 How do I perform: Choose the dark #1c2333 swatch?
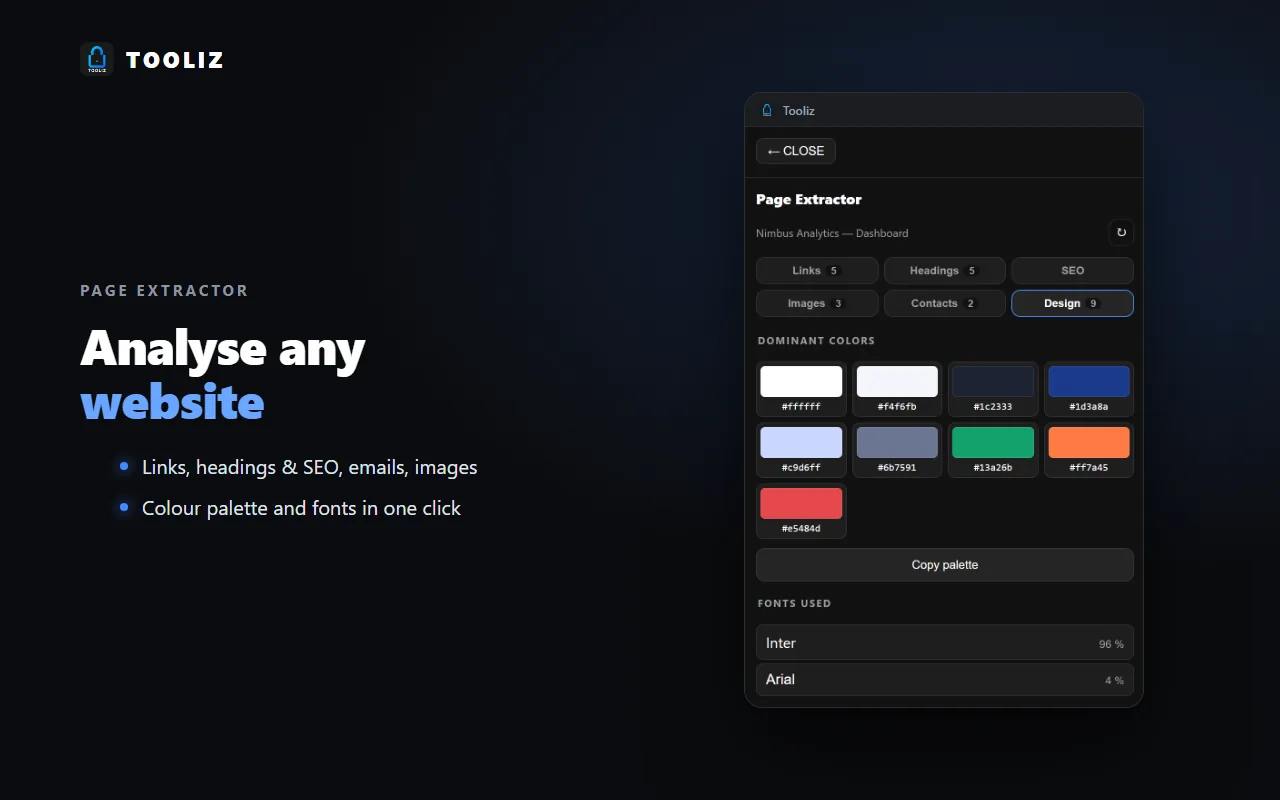pyautogui.click(x=993, y=389)
